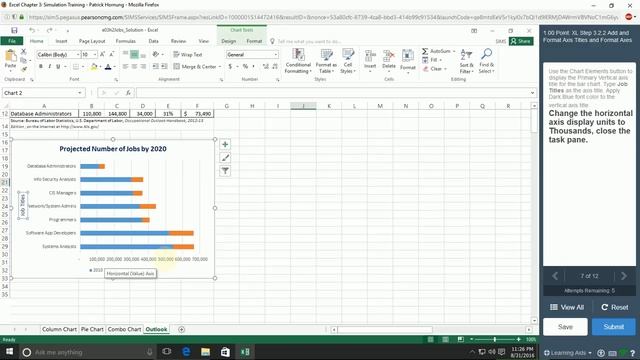This screenshot has width=640, height=360.
Task: Click the View All button
Action: click(x=567, y=307)
